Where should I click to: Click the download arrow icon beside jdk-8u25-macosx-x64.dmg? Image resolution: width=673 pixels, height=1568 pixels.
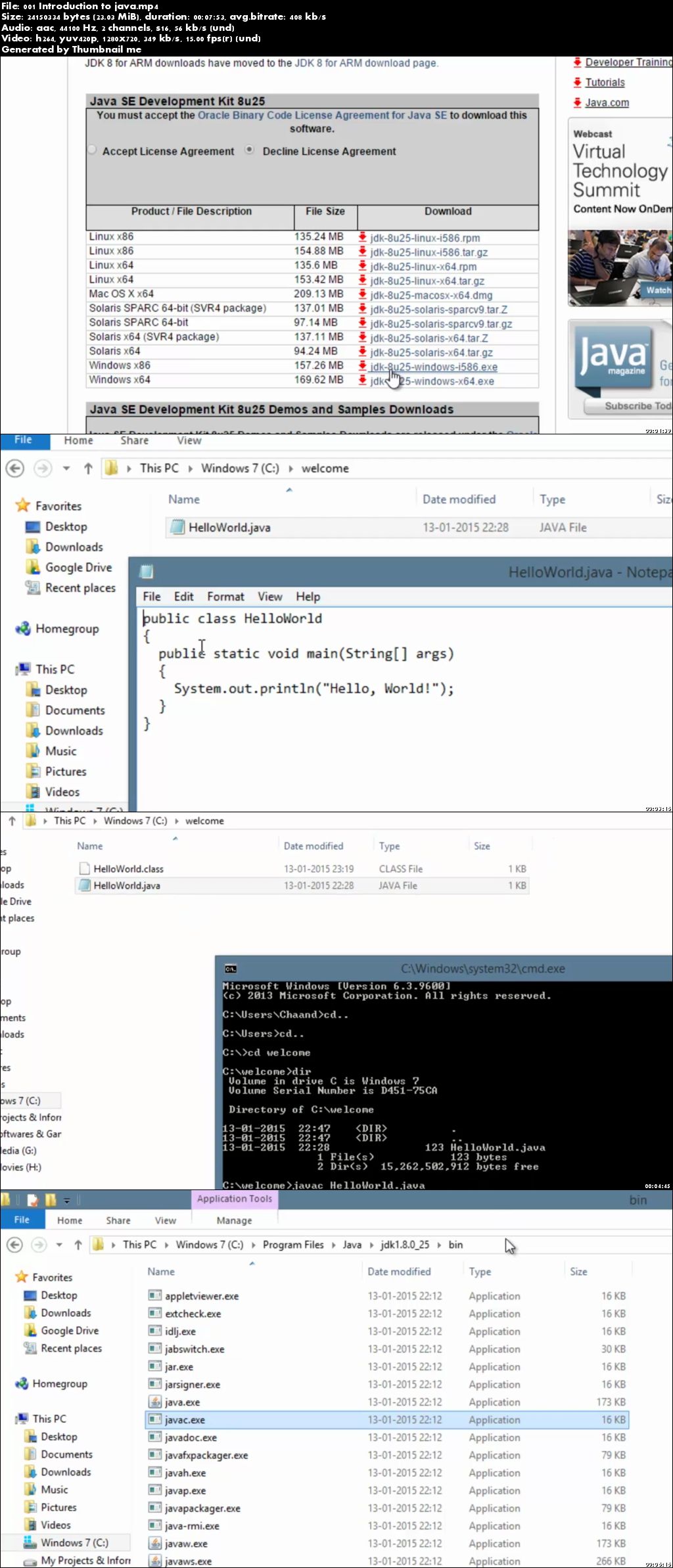click(362, 294)
